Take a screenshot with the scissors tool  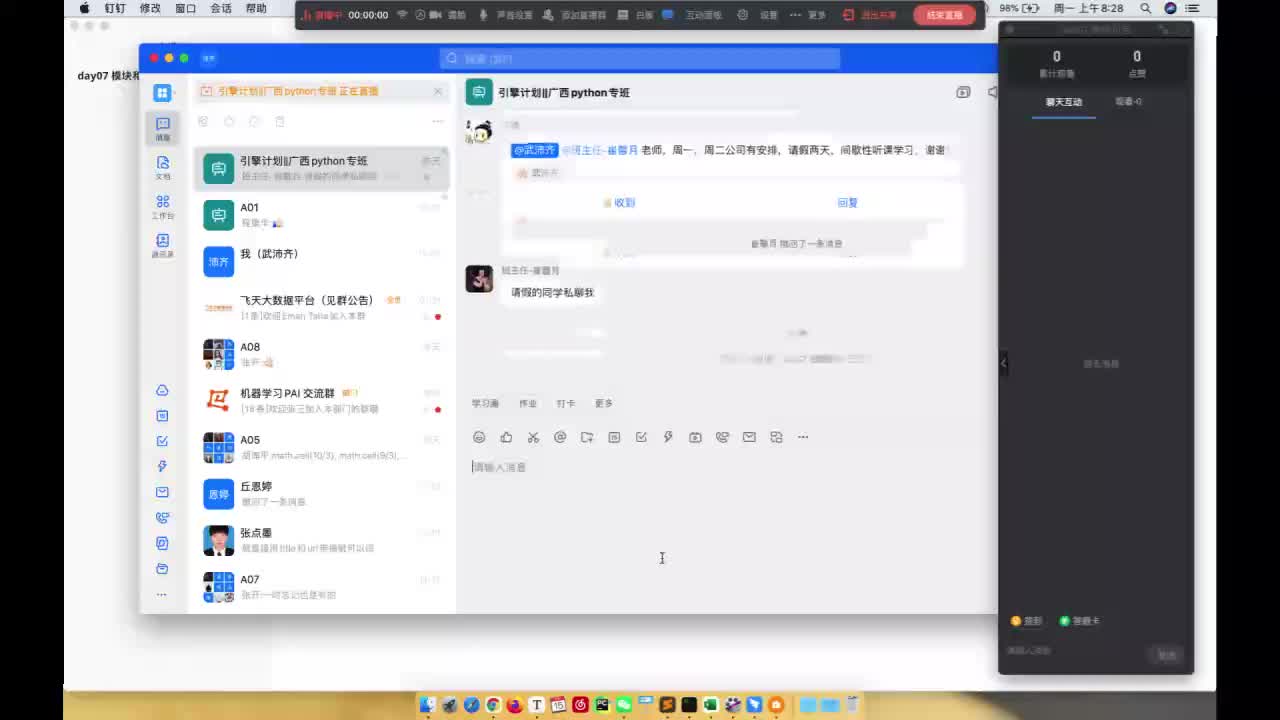click(533, 437)
